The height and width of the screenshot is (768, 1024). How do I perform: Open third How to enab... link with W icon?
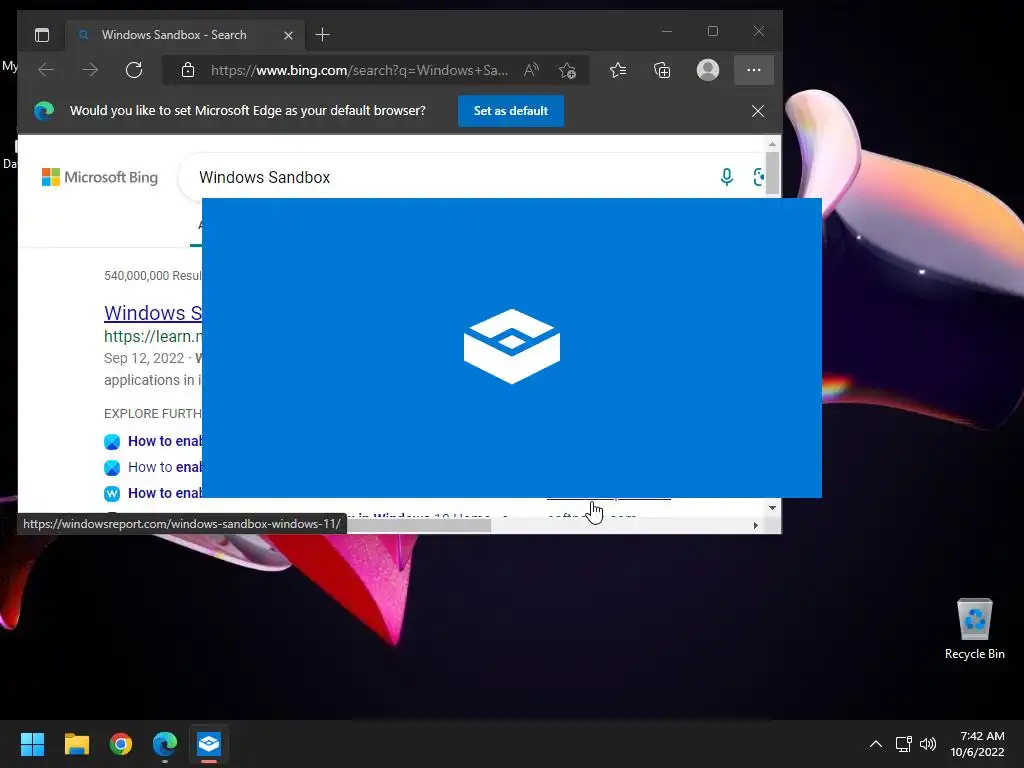pos(165,494)
